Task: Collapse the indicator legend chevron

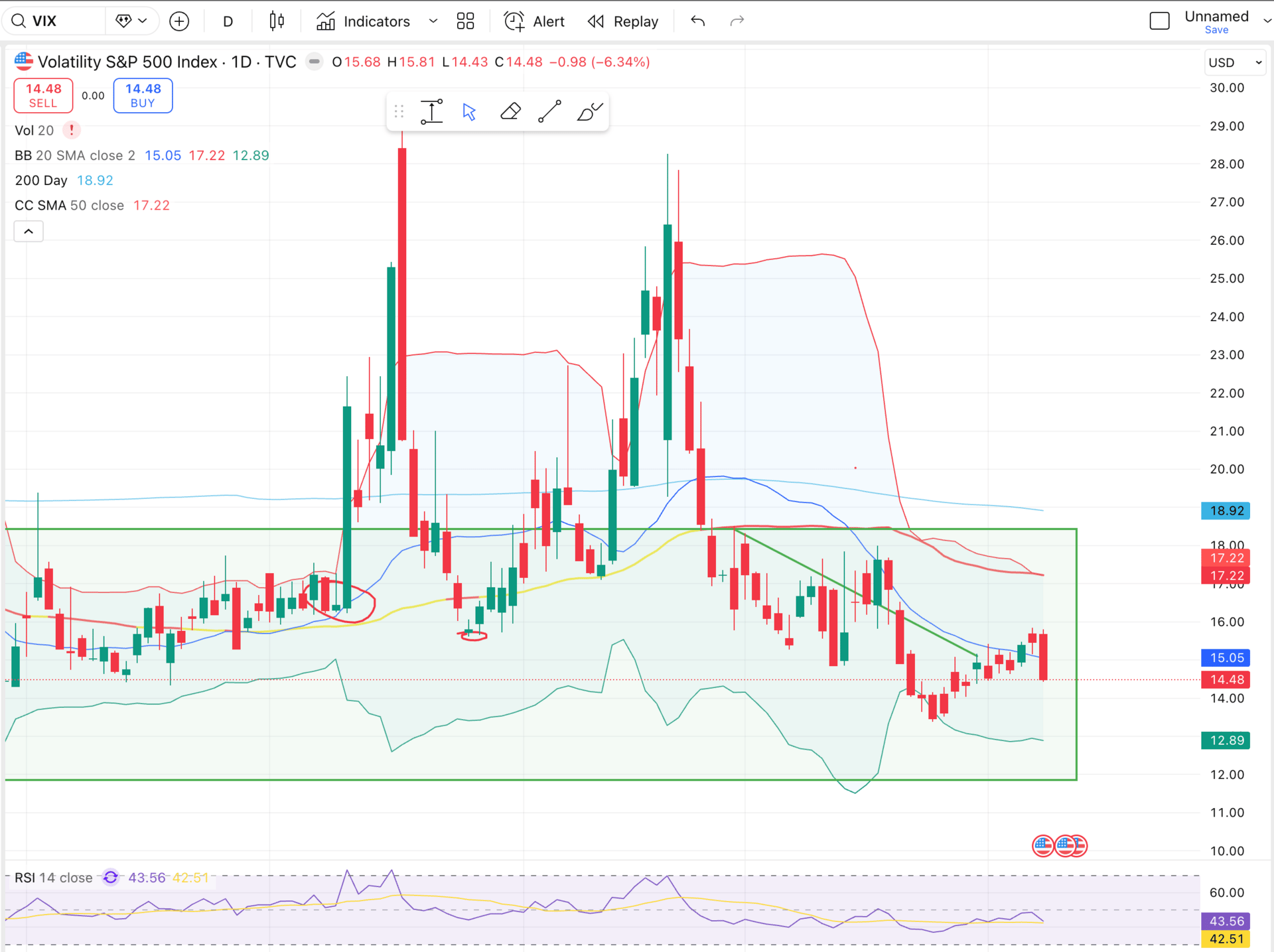Action: 29,232
